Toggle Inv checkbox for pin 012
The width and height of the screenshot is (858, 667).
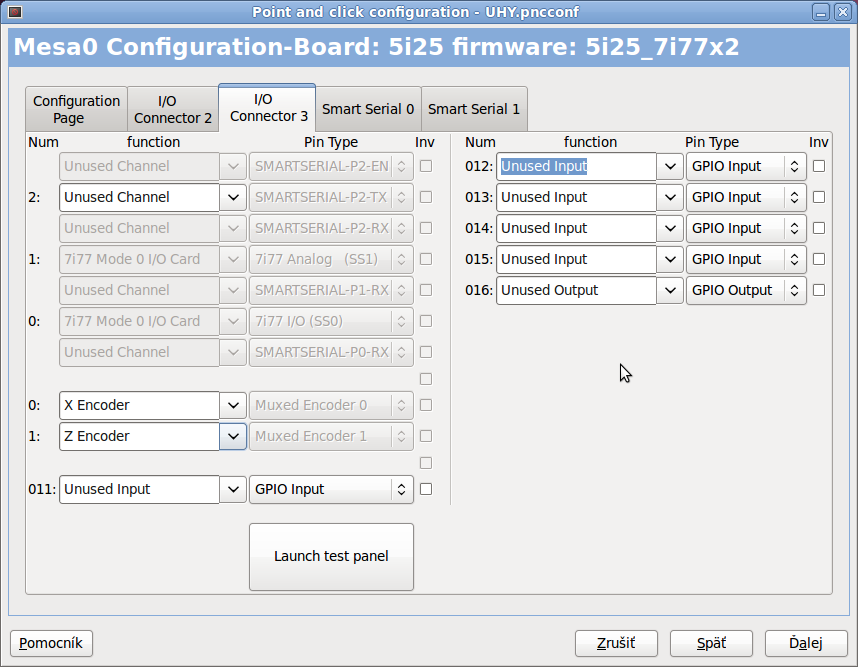coord(819,166)
